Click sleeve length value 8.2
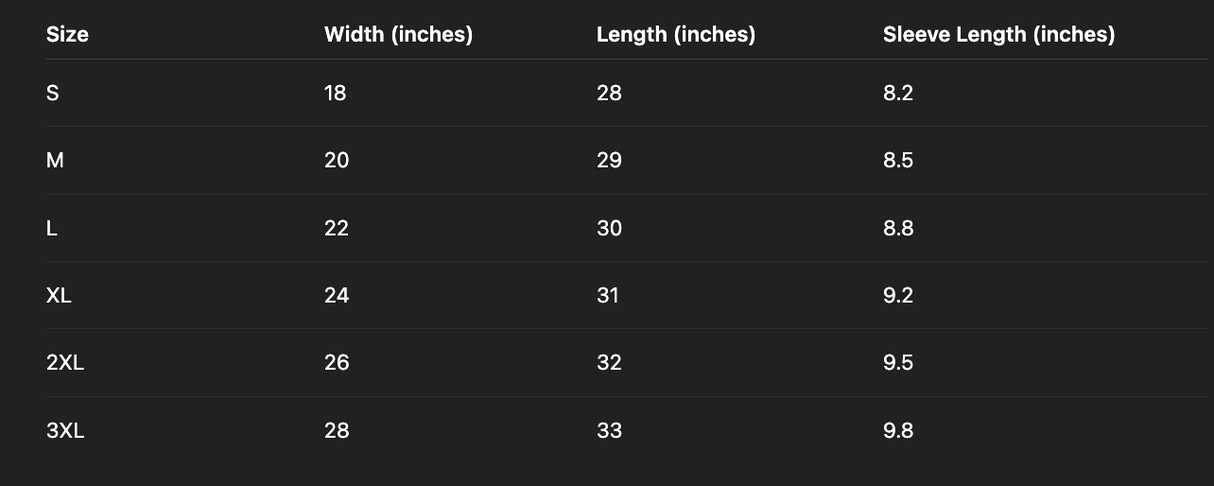1214x486 pixels. point(898,93)
